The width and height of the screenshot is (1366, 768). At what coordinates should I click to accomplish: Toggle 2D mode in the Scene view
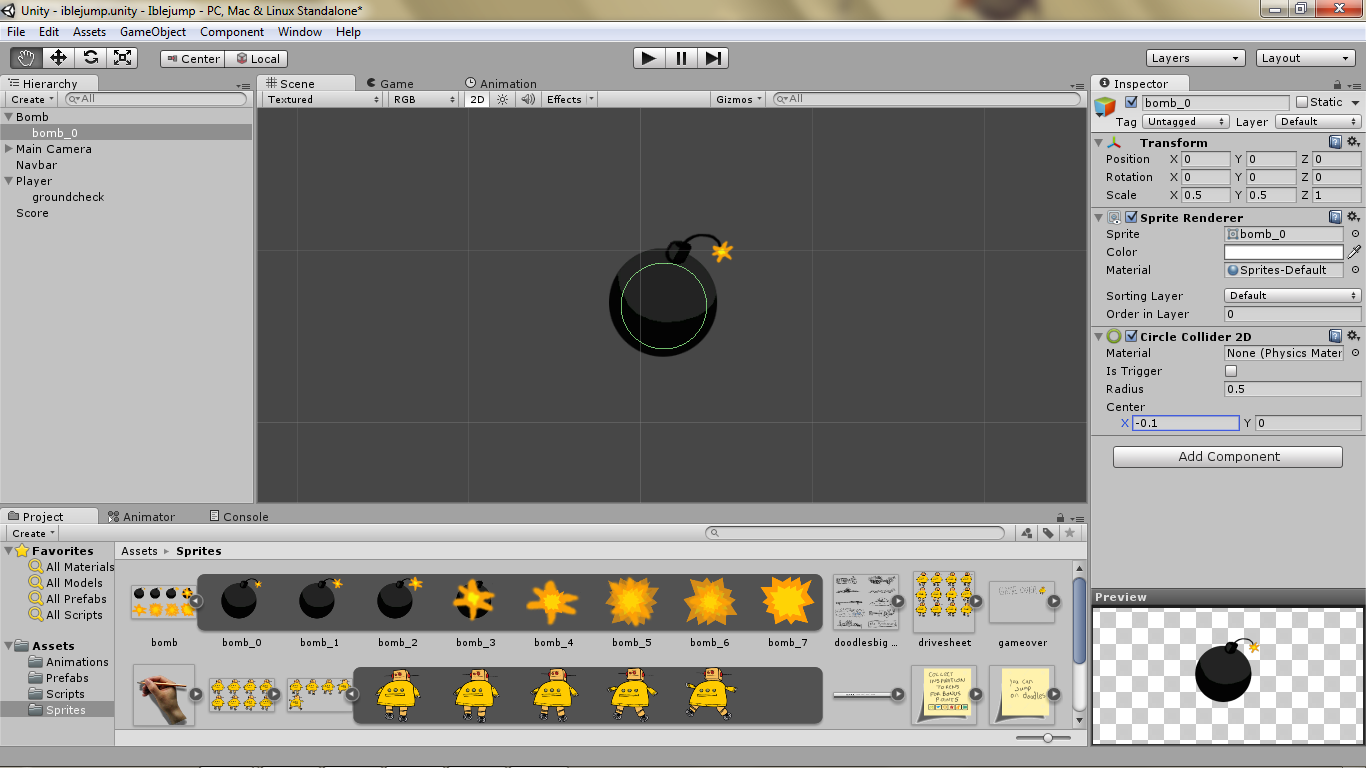tap(477, 99)
